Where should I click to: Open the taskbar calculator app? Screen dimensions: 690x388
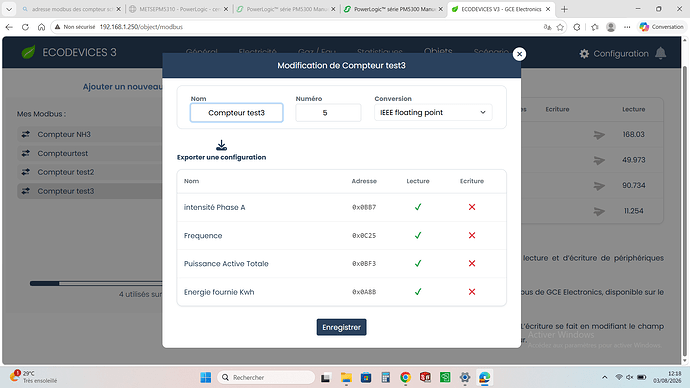(x=385, y=377)
